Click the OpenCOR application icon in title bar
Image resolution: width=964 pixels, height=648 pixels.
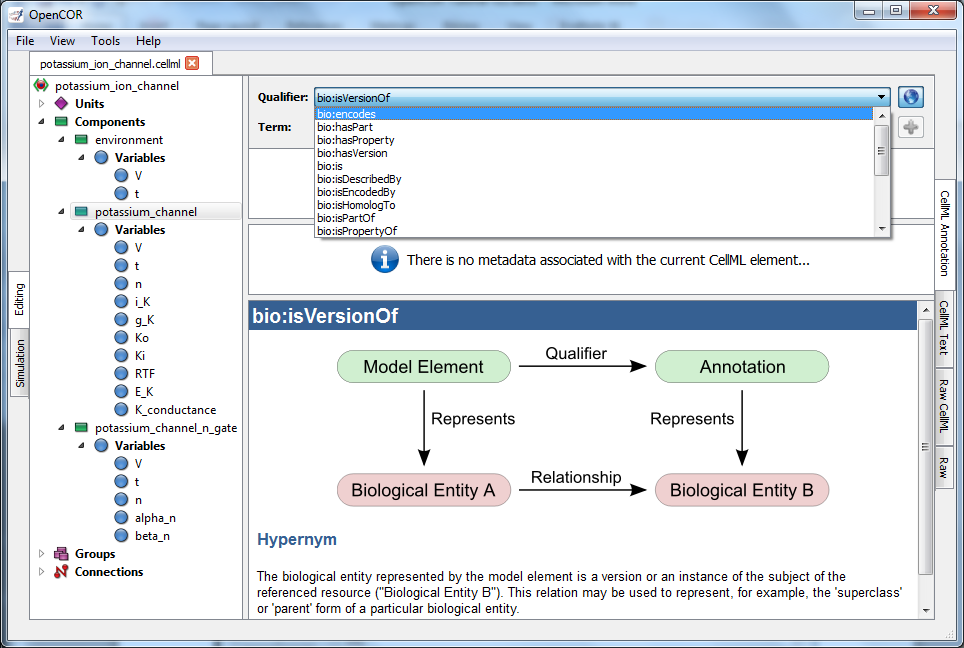pyautogui.click(x=16, y=15)
